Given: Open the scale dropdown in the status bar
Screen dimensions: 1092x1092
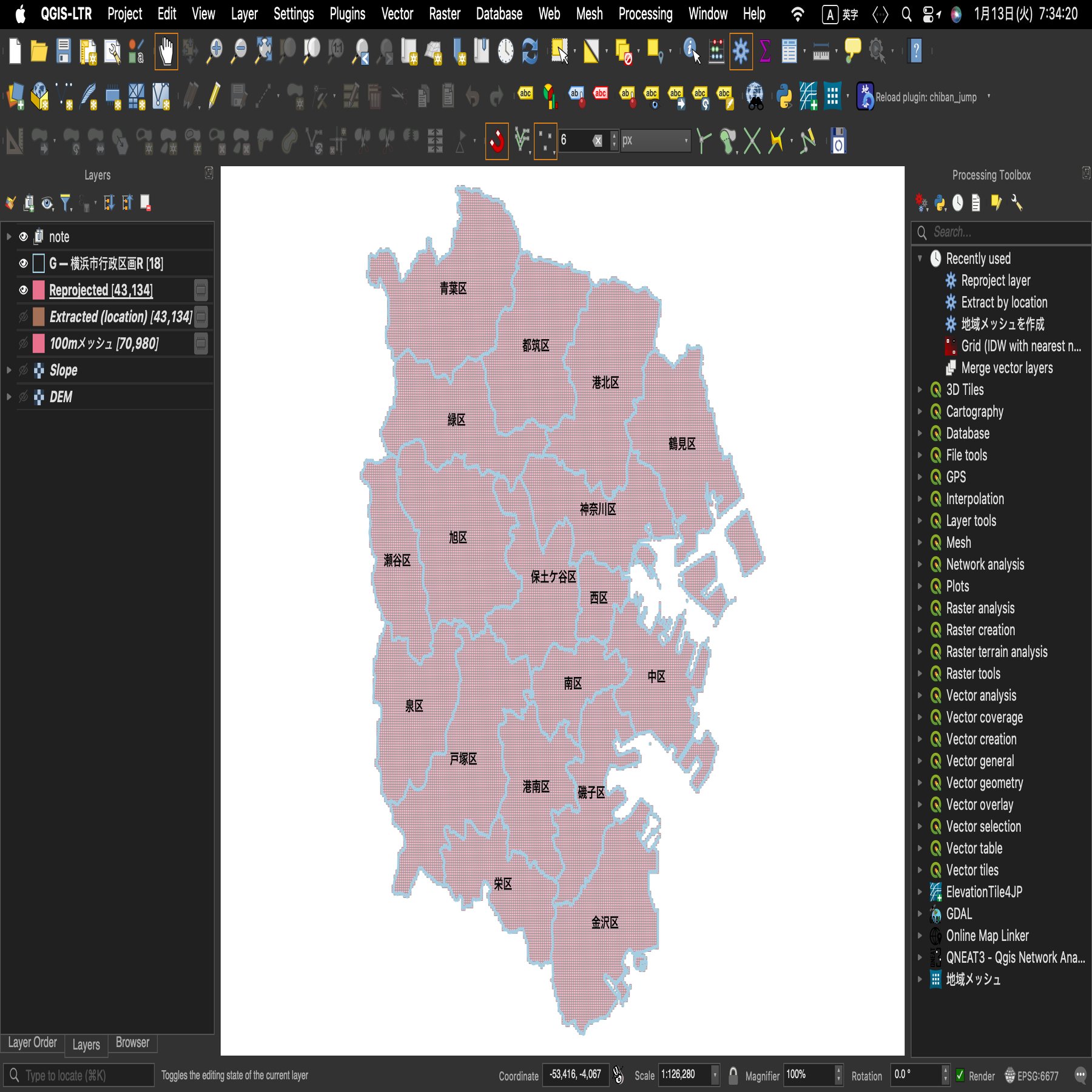Looking at the screenshot, I should click(715, 1075).
